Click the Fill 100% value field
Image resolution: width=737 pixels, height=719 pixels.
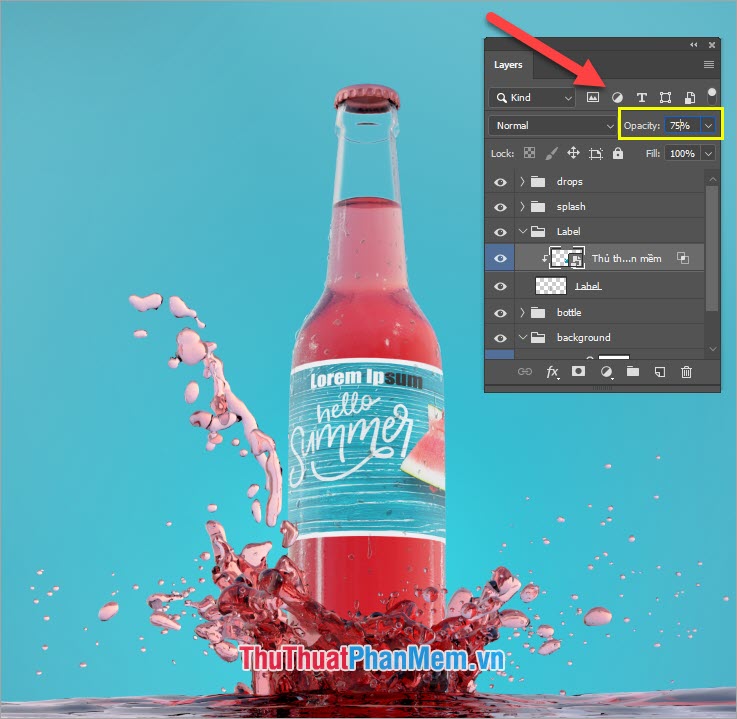[682, 154]
